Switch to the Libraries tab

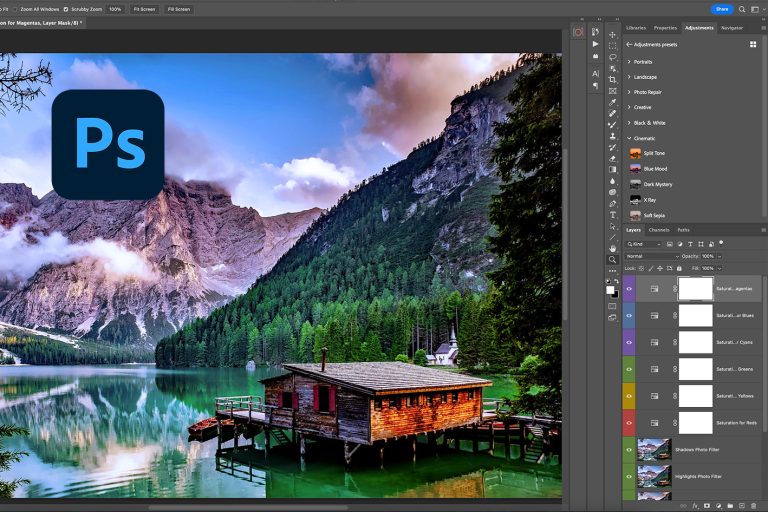click(x=636, y=28)
